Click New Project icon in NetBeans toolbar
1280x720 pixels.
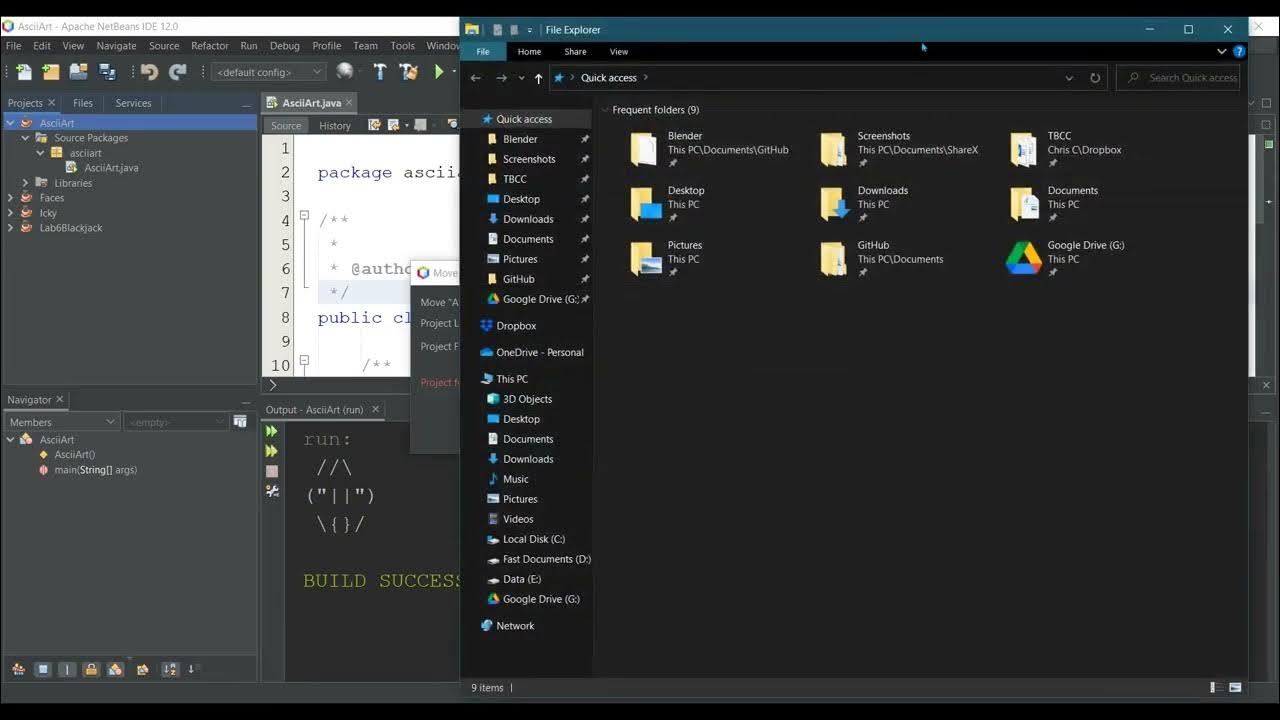[x=51, y=72]
